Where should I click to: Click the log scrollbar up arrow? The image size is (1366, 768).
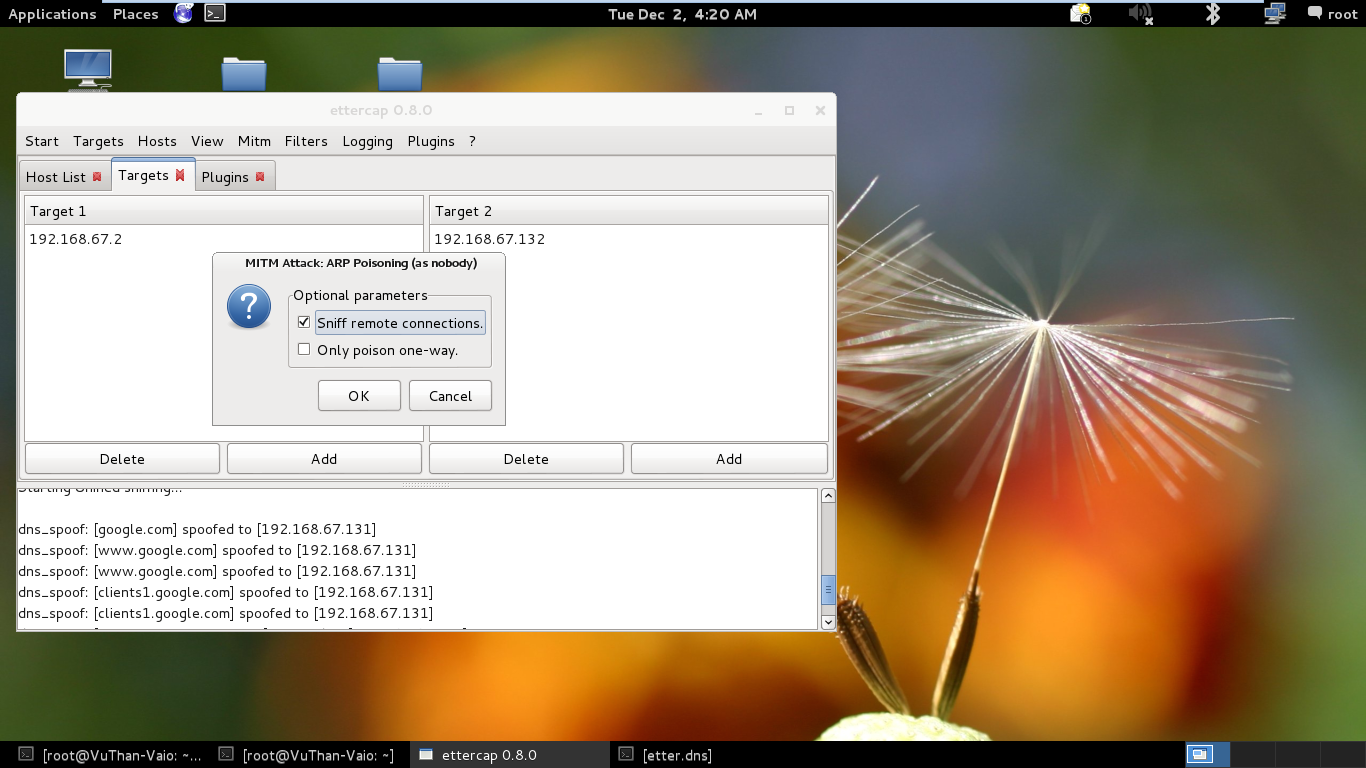[828, 496]
